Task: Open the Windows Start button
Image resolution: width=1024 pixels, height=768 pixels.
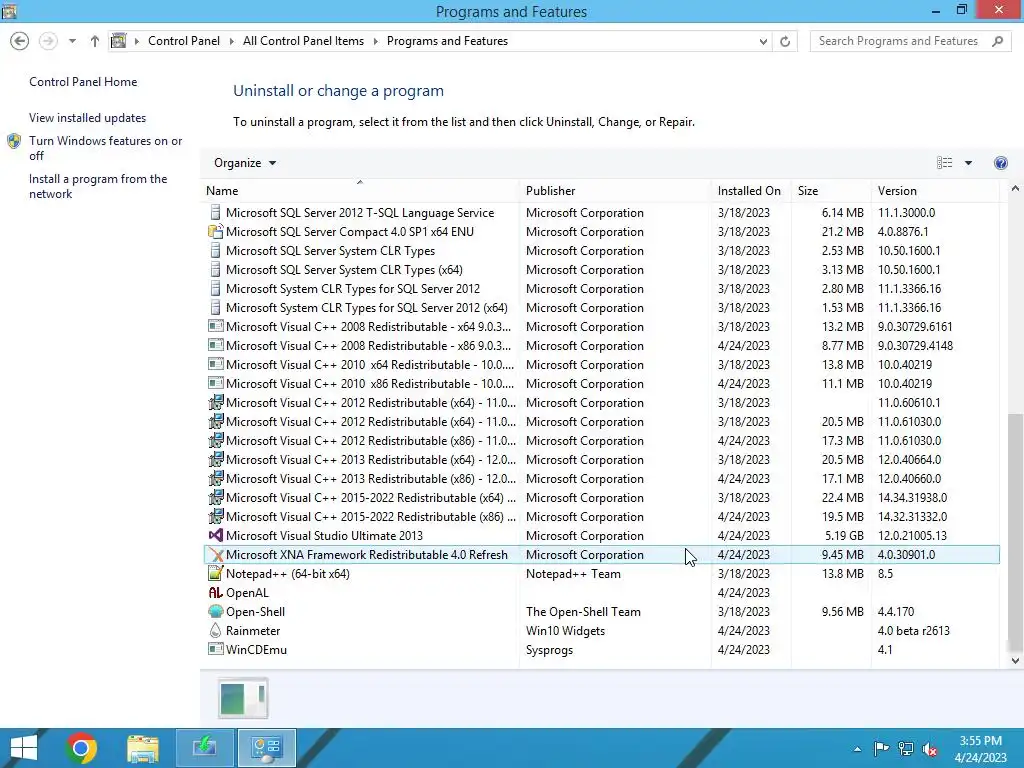Action: (24, 748)
